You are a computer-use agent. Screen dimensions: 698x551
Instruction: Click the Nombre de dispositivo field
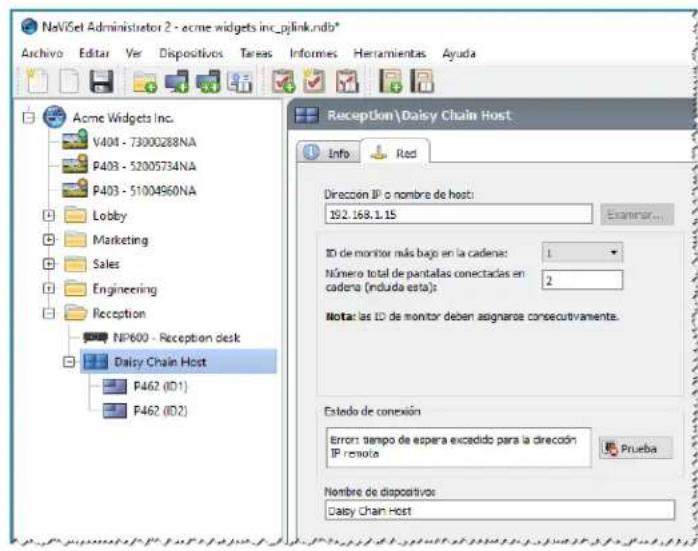pos(499,510)
